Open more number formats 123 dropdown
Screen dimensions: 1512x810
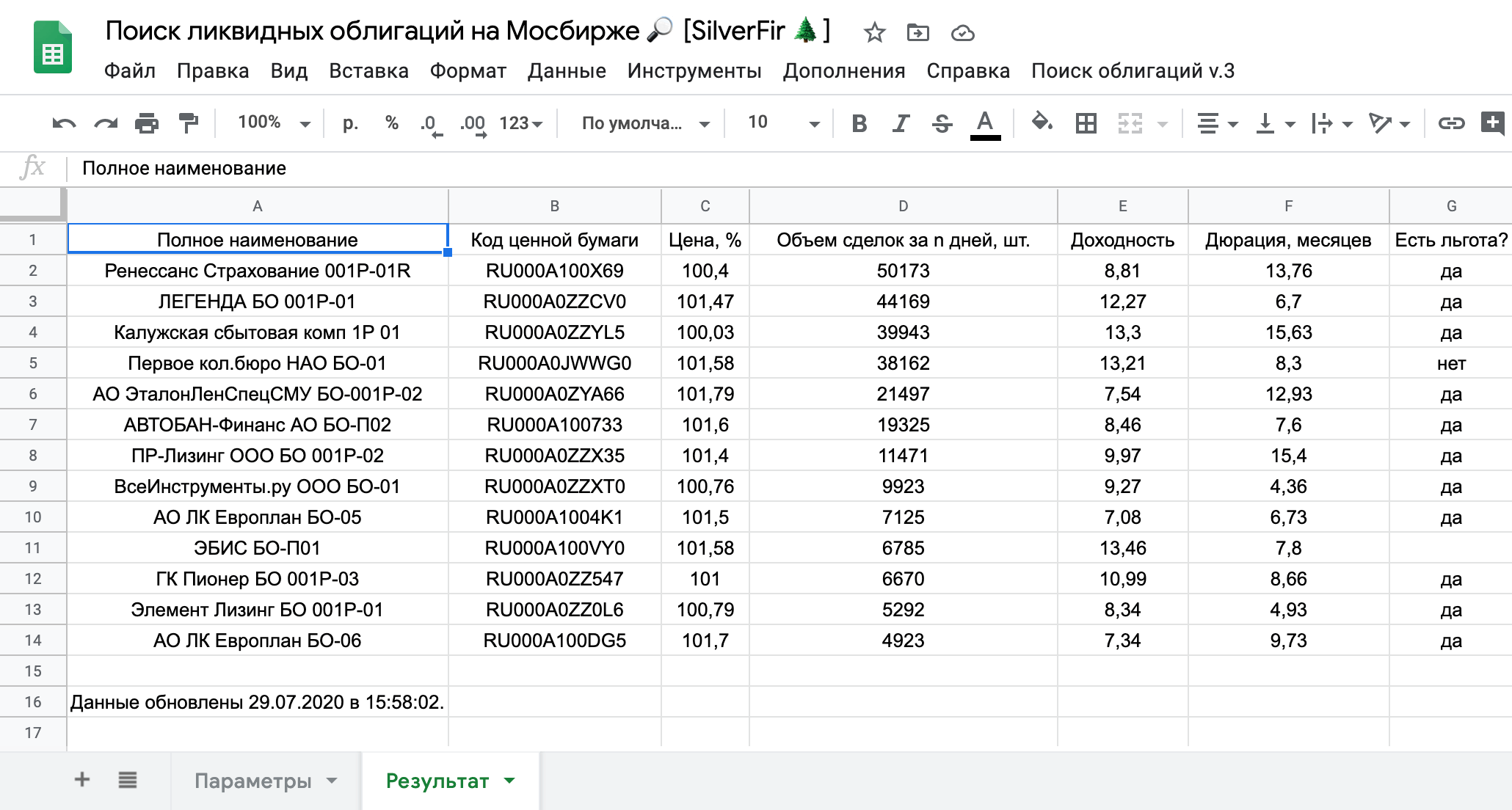(x=521, y=123)
